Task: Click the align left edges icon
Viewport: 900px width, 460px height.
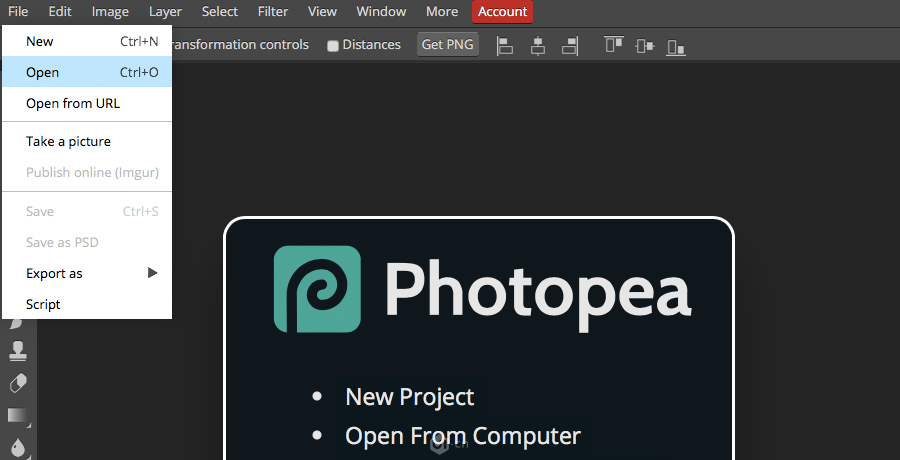Action: pos(505,45)
